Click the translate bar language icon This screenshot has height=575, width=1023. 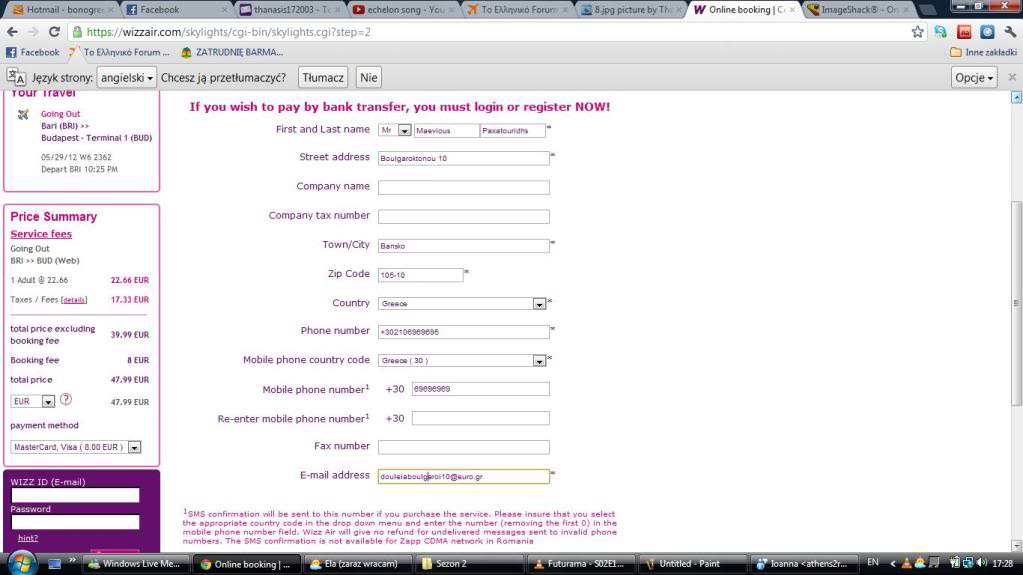[16, 77]
